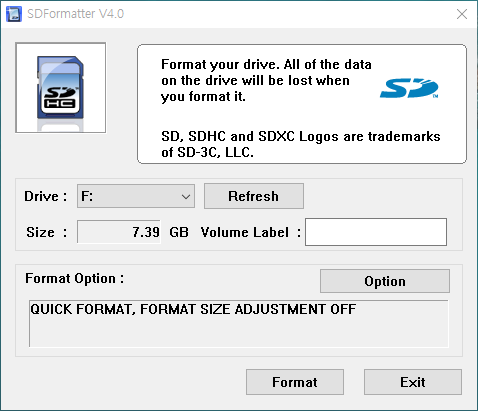Click the Size field showing 7.39

[x=119, y=232]
